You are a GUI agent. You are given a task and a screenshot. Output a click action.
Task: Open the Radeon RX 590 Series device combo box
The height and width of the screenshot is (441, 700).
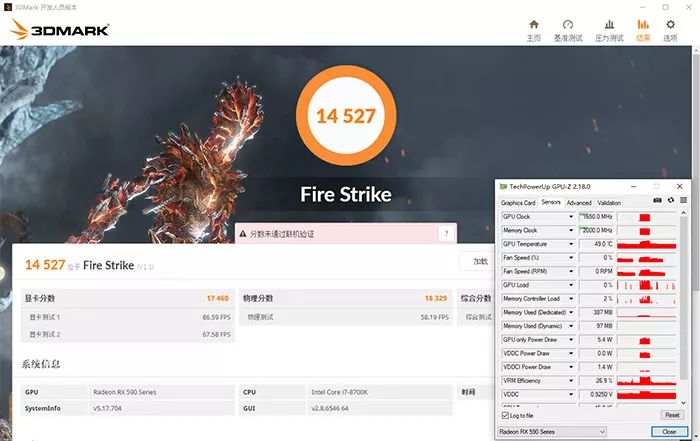(552, 432)
